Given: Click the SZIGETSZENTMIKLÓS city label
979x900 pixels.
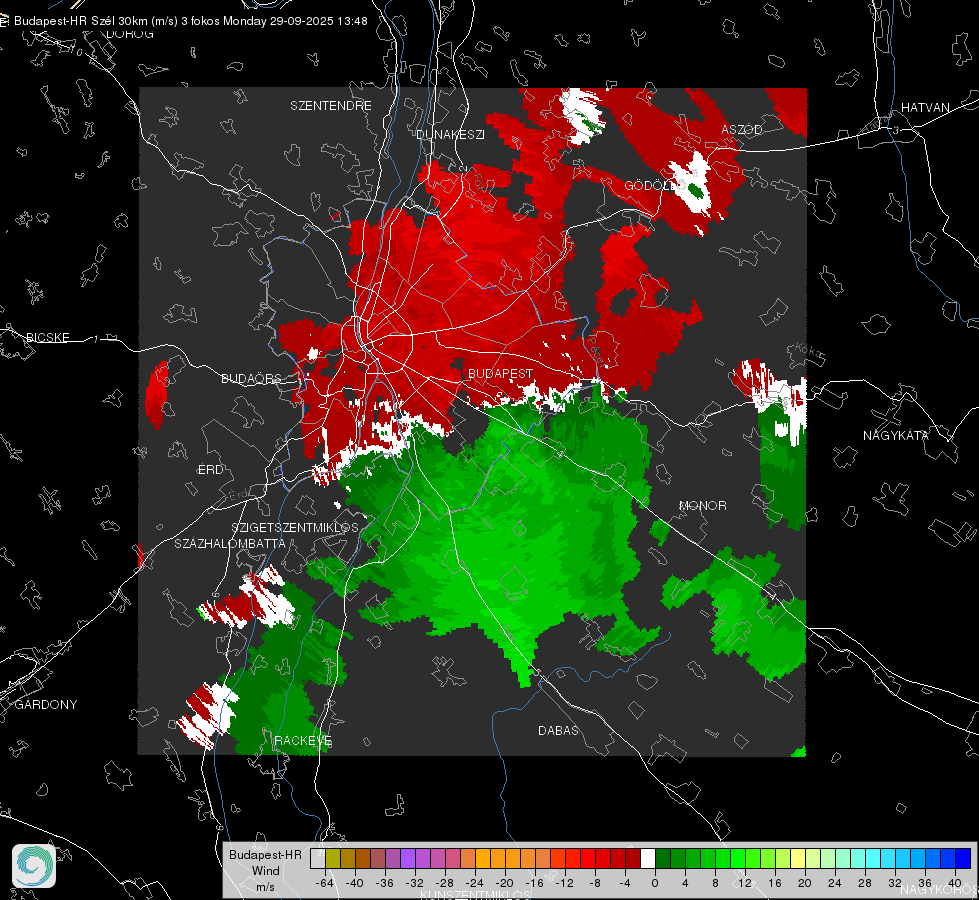Looking at the screenshot, I should click(x=295, y=528).
